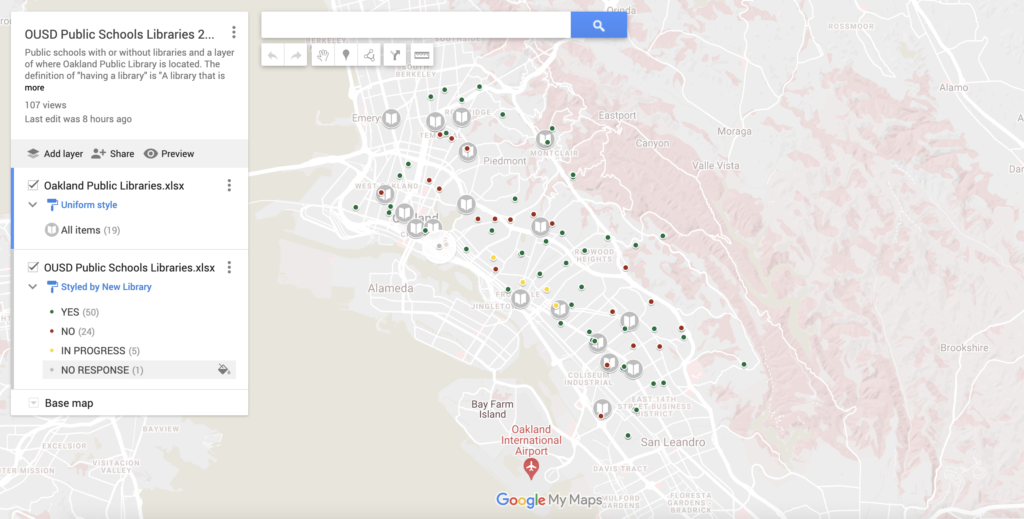Select IN PROGRESS (5) category row
Screen dimensions: 1024x519
tap(139, 351)
